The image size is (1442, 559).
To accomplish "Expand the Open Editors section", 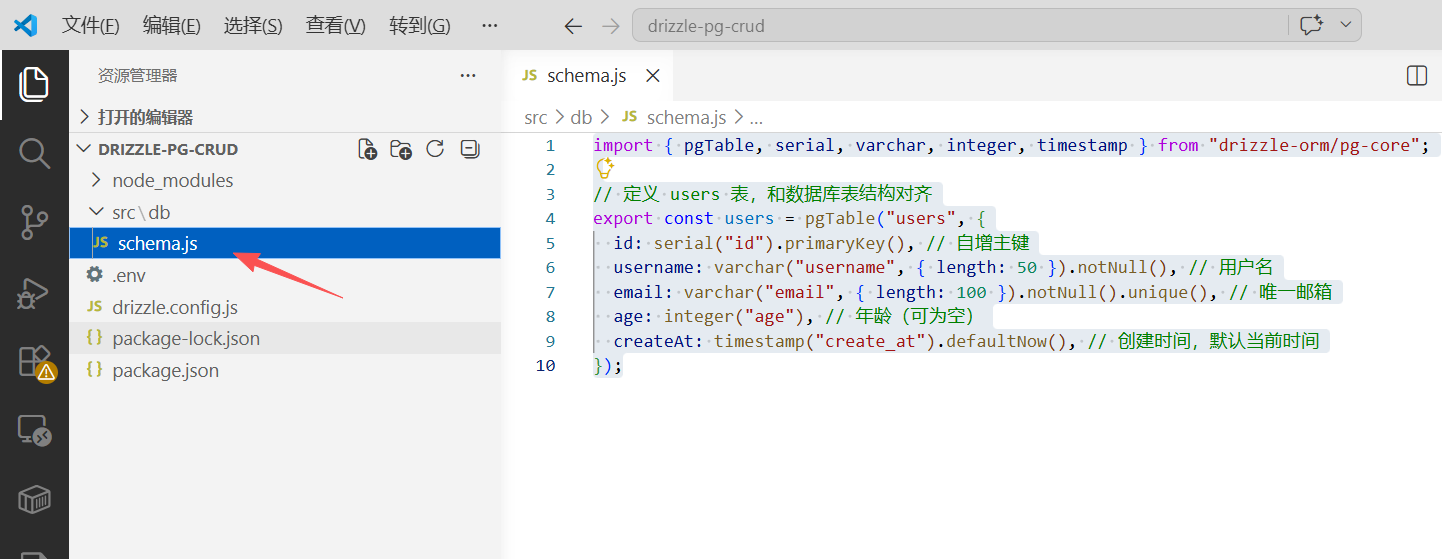I will click(285, 117).
